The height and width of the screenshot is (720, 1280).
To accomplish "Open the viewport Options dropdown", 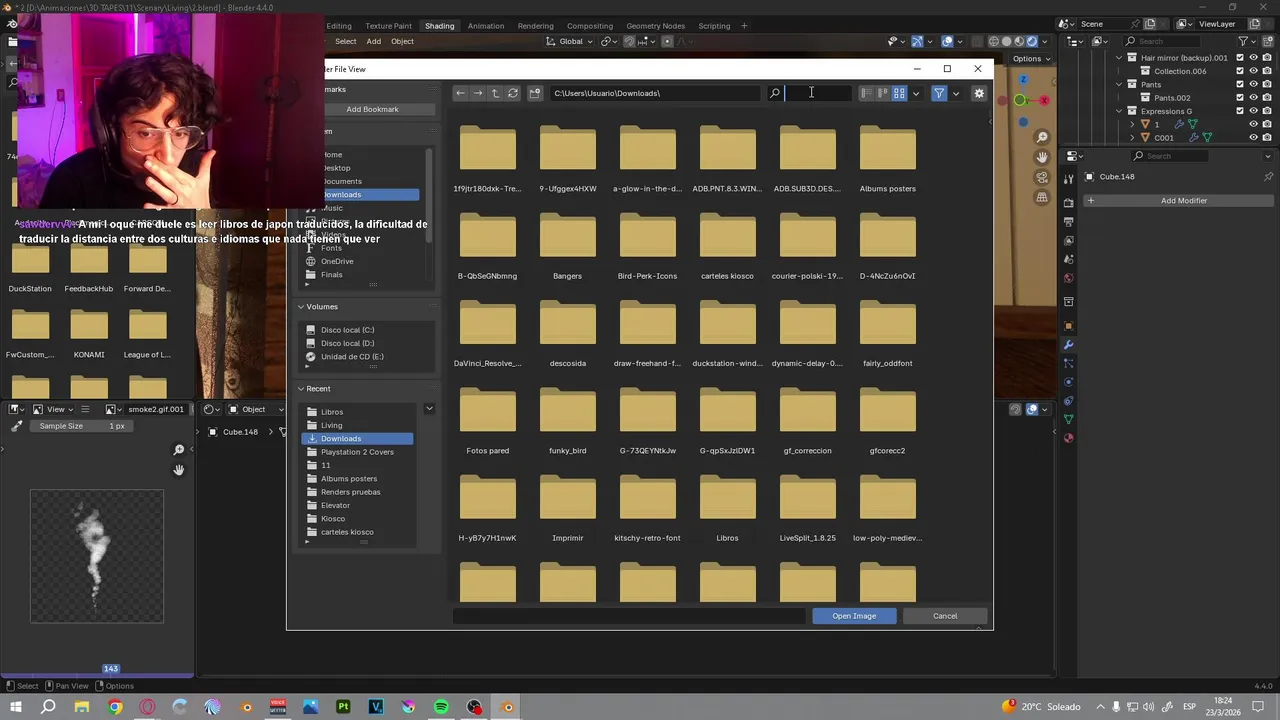I will (x=1031, y=59).
